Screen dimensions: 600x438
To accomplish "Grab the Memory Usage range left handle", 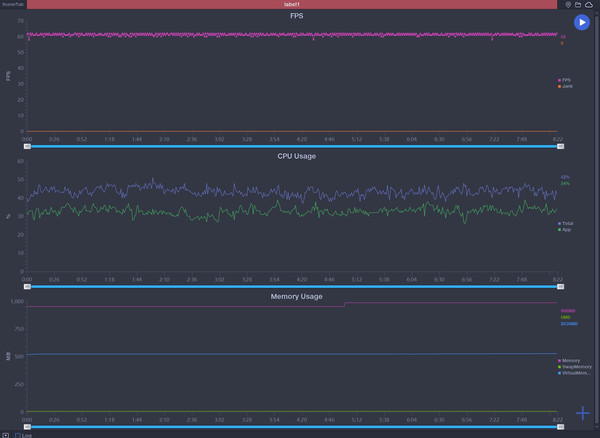I will pyautogui.click(x=27, y=427).
